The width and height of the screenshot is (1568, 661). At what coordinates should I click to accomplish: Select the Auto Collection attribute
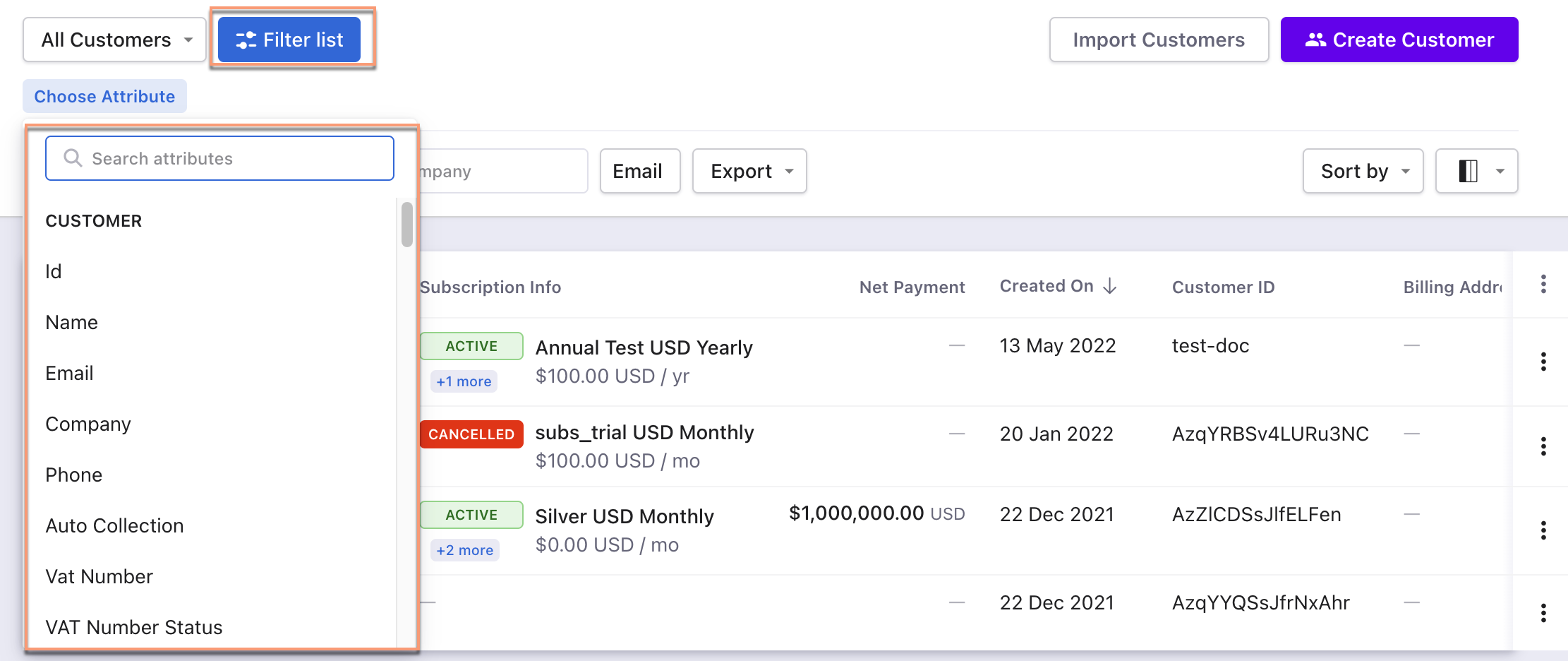click(114, 526)
